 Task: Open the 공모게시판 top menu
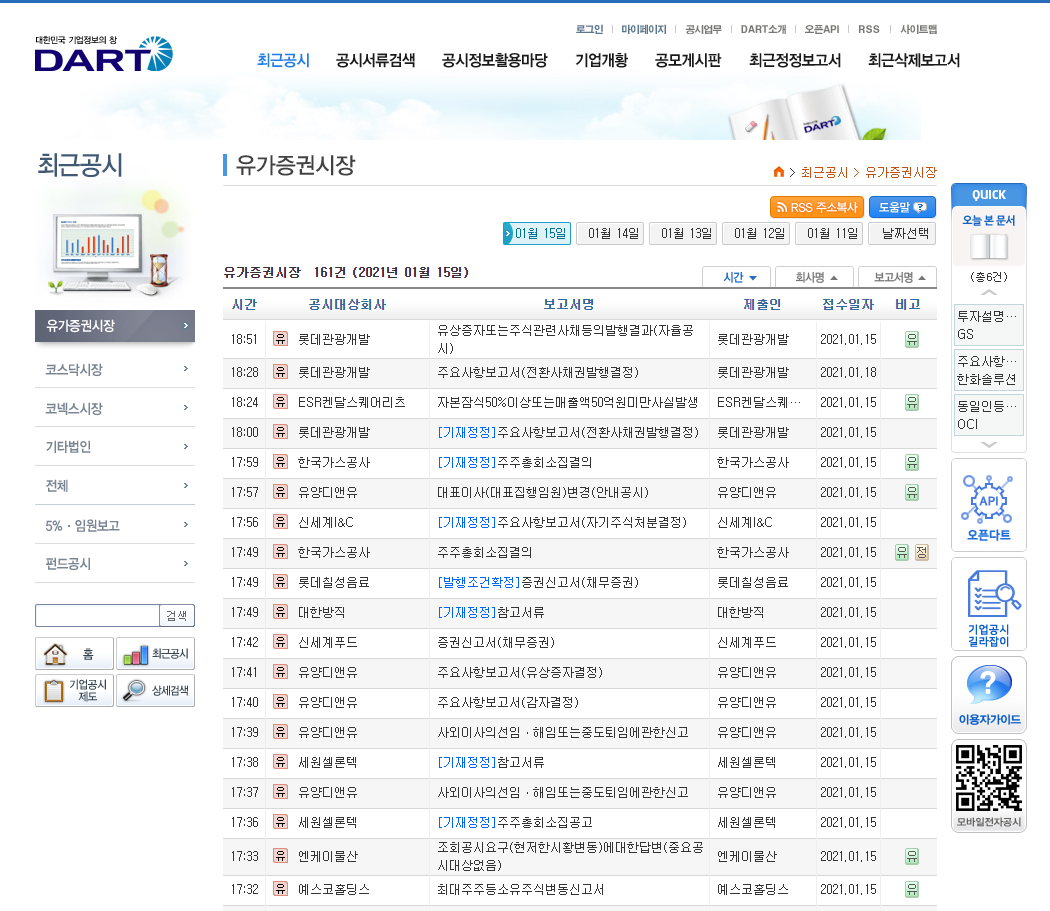point(688,60)
